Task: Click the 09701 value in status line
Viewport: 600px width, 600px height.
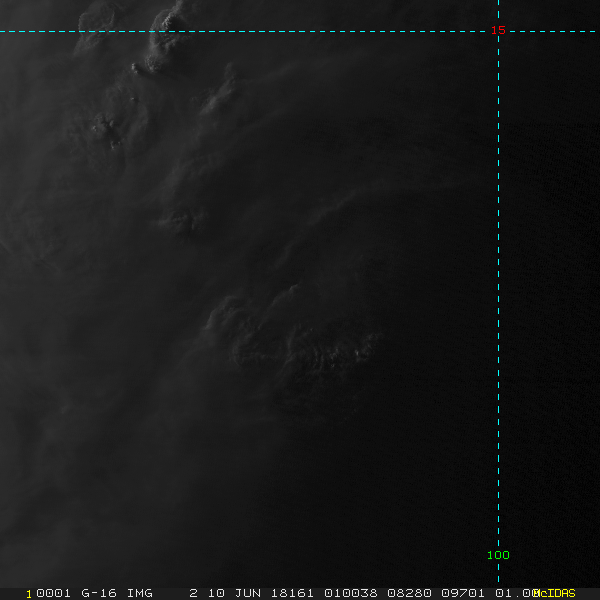Action: [463, 593]
